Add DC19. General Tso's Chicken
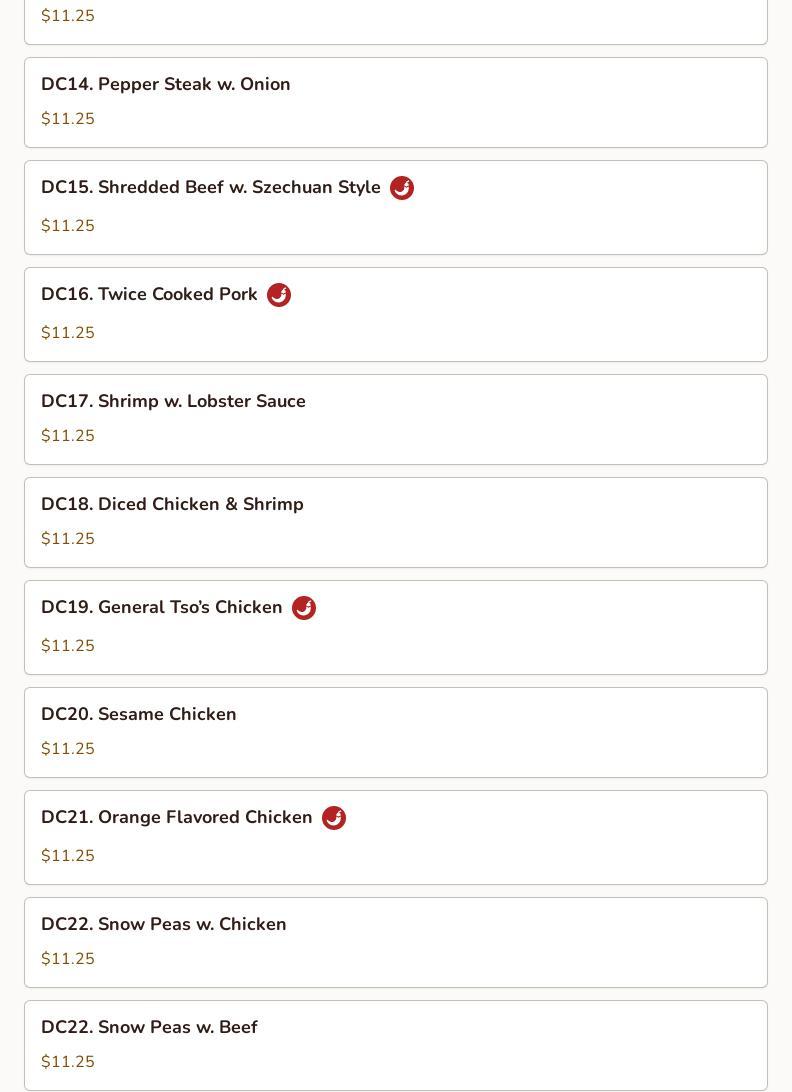The image size is (792, 1092). [396, 627]
